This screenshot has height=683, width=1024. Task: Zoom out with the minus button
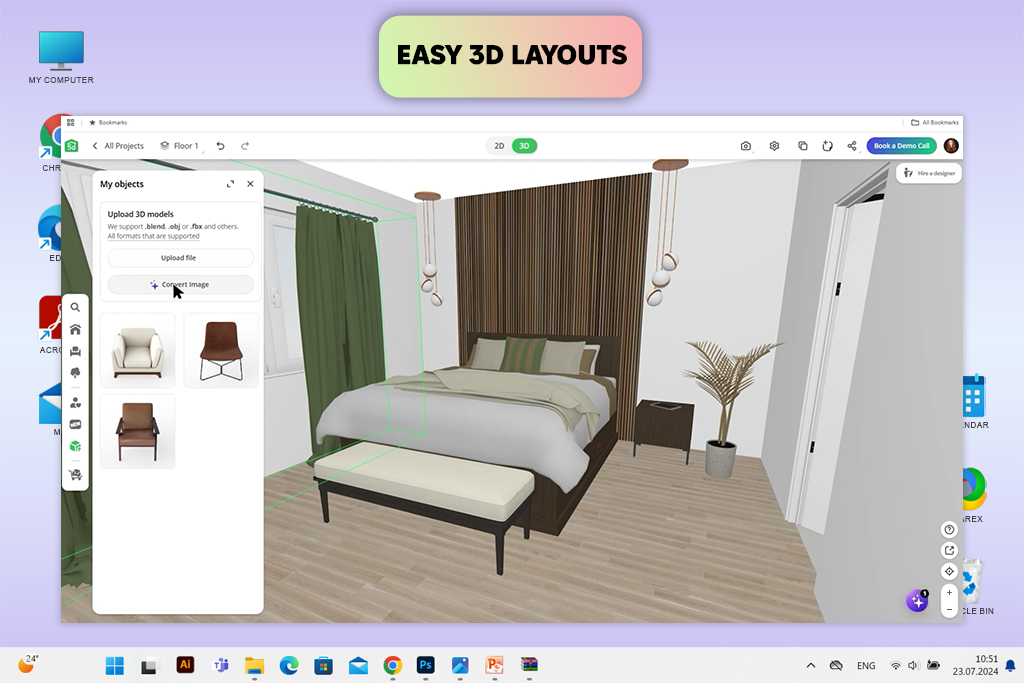950,610
